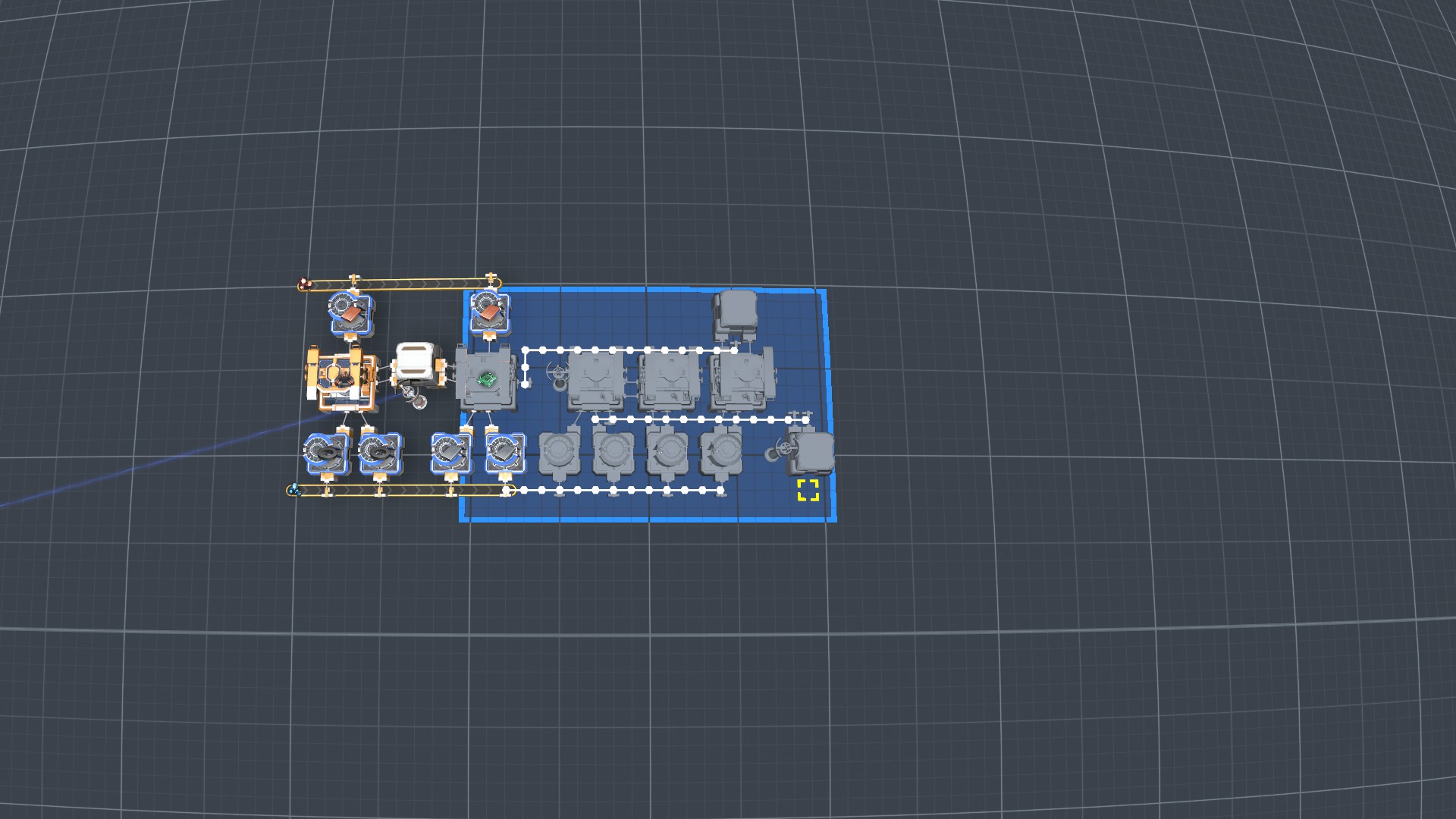Click the blue item icon at bottom belt start
This screenshot has height=819, width=1456.
point(293,490)
